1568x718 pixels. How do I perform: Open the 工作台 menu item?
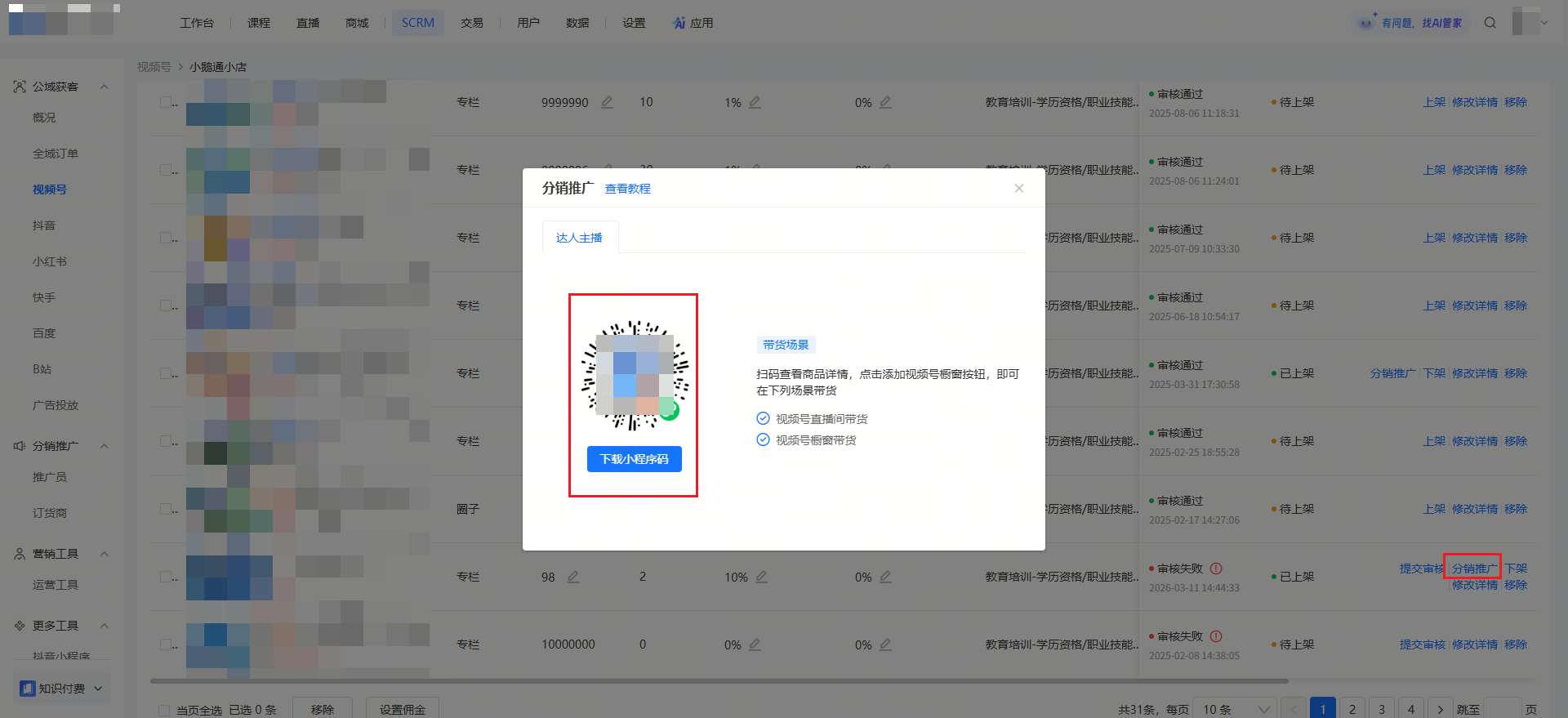click(197, 23)
